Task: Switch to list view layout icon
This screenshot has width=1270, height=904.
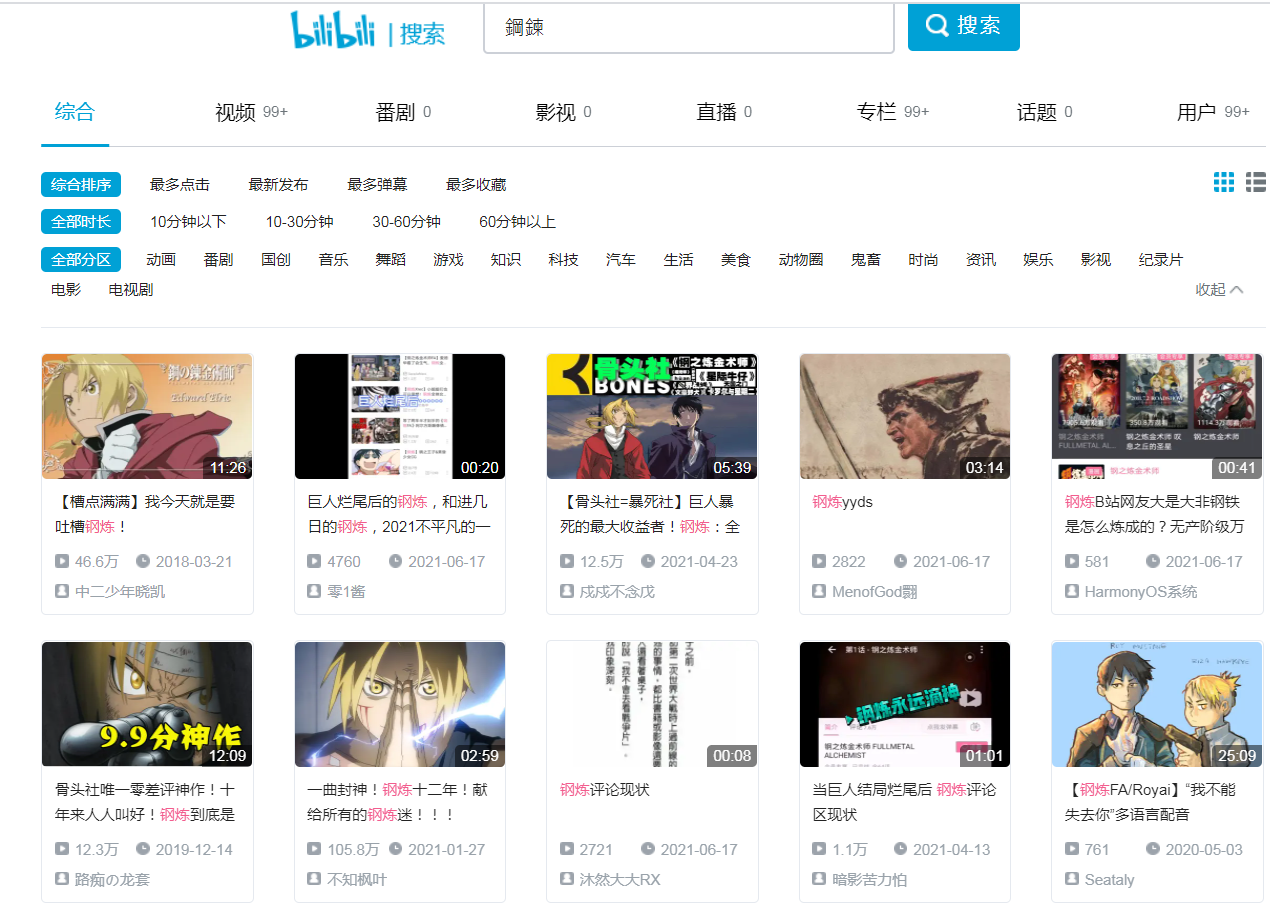Action: pyautogui.click(x=1256, y=182)
